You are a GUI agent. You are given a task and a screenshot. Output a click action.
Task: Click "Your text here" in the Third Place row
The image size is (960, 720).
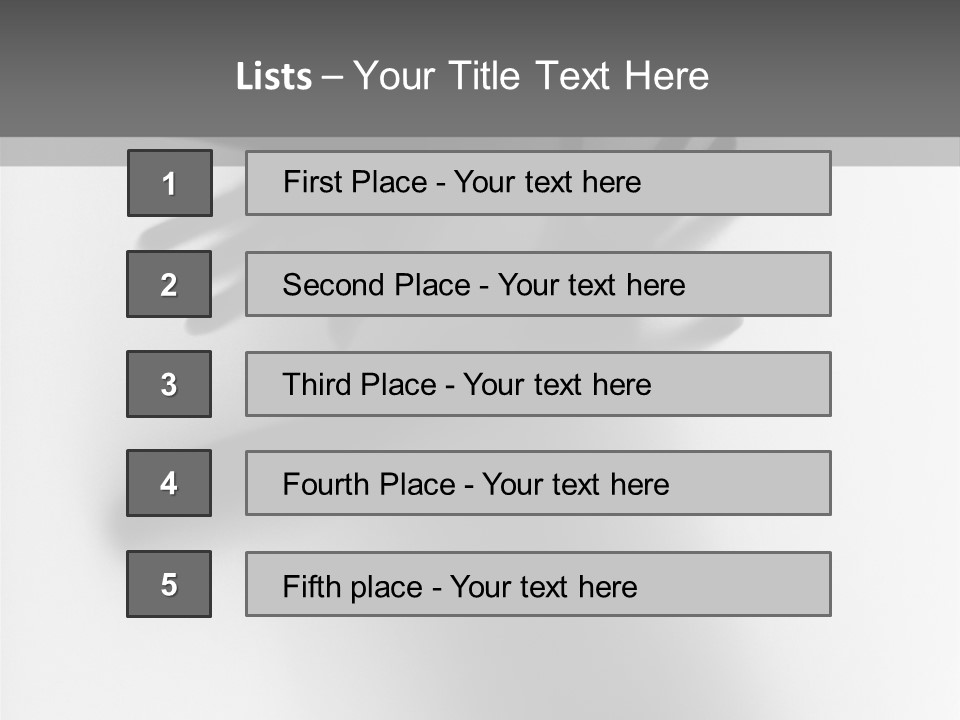558,385
